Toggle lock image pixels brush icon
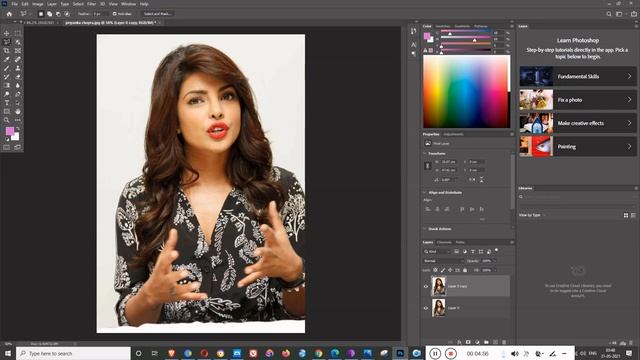This screenshot has width=640, height=360. point(443,270)
